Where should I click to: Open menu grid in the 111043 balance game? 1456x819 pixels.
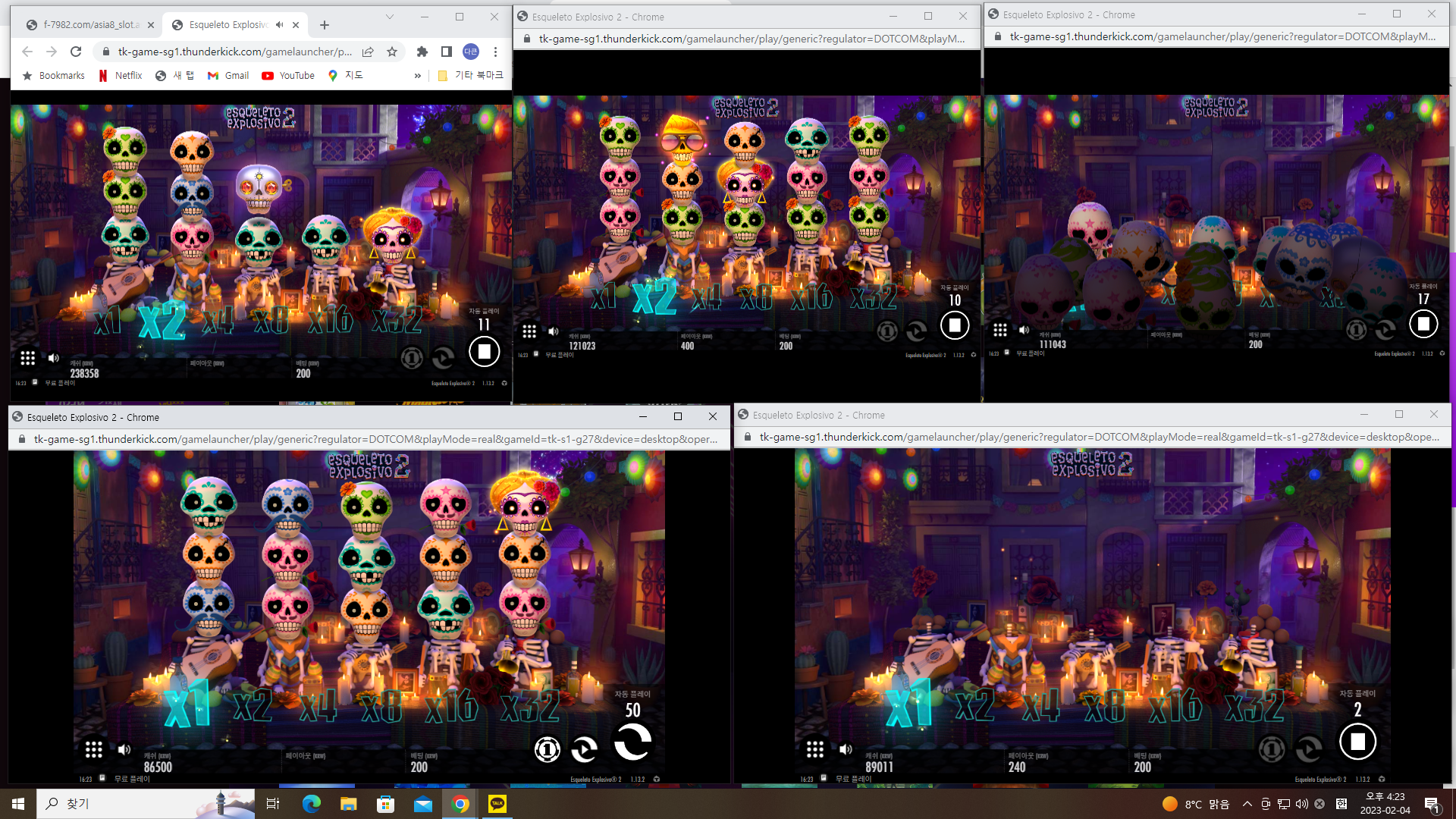[x=1000, y=330]
